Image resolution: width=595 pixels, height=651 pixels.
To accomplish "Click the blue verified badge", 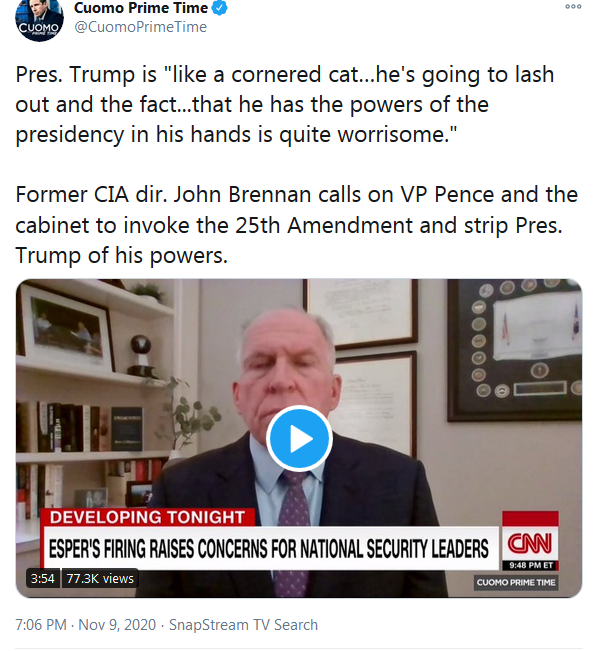I will coord(220,8).
